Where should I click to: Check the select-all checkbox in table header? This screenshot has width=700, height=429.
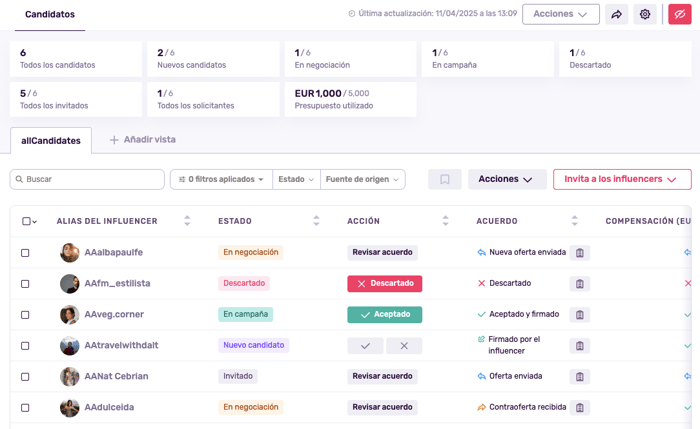pos(26,221)
